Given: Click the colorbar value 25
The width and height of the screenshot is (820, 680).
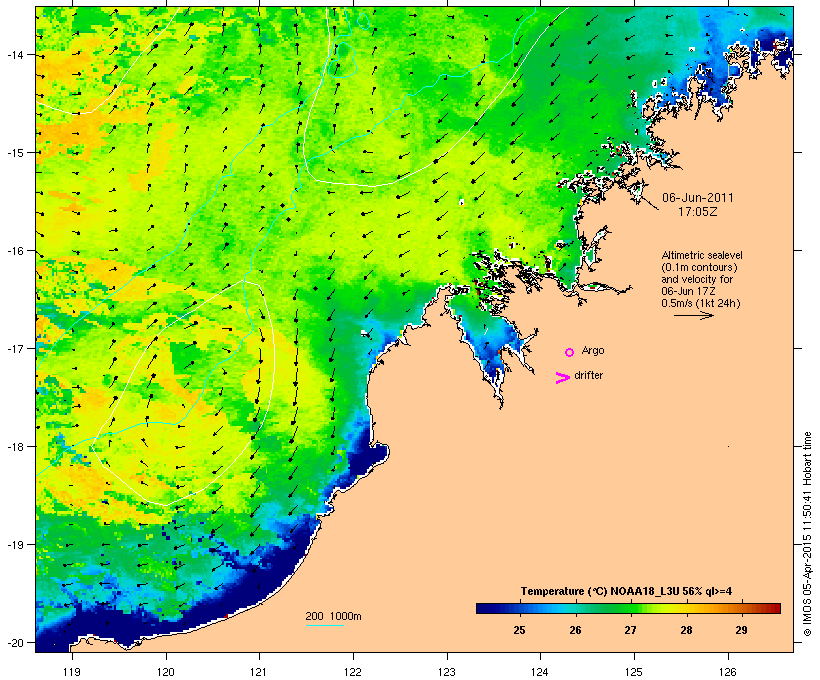Looking at the screenshot, I should pyautogui.click(x=519, y=630).
